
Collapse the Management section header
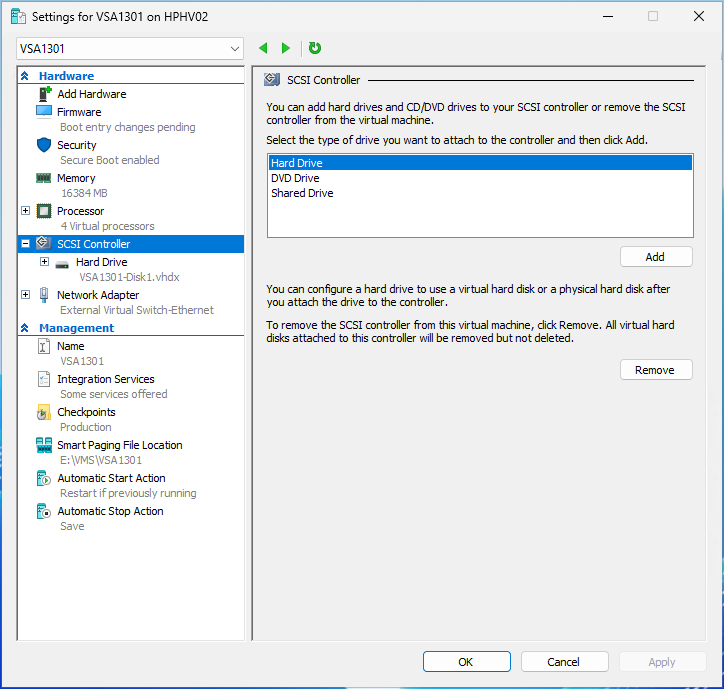point(25,328)
